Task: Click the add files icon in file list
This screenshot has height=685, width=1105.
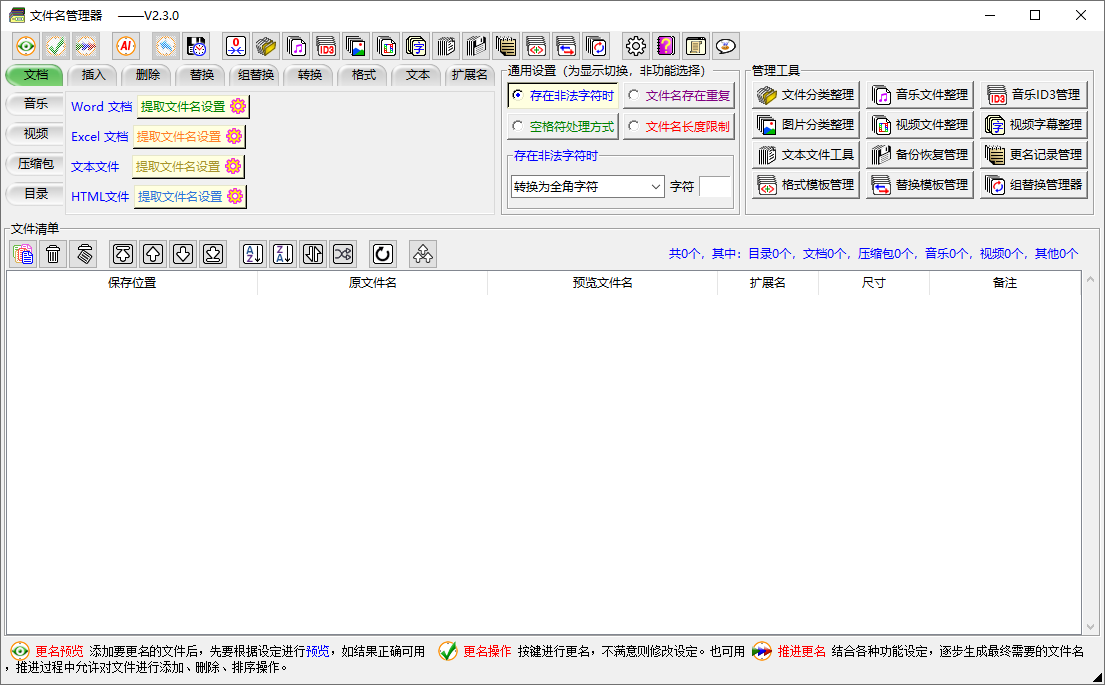Action: point(24,254)
